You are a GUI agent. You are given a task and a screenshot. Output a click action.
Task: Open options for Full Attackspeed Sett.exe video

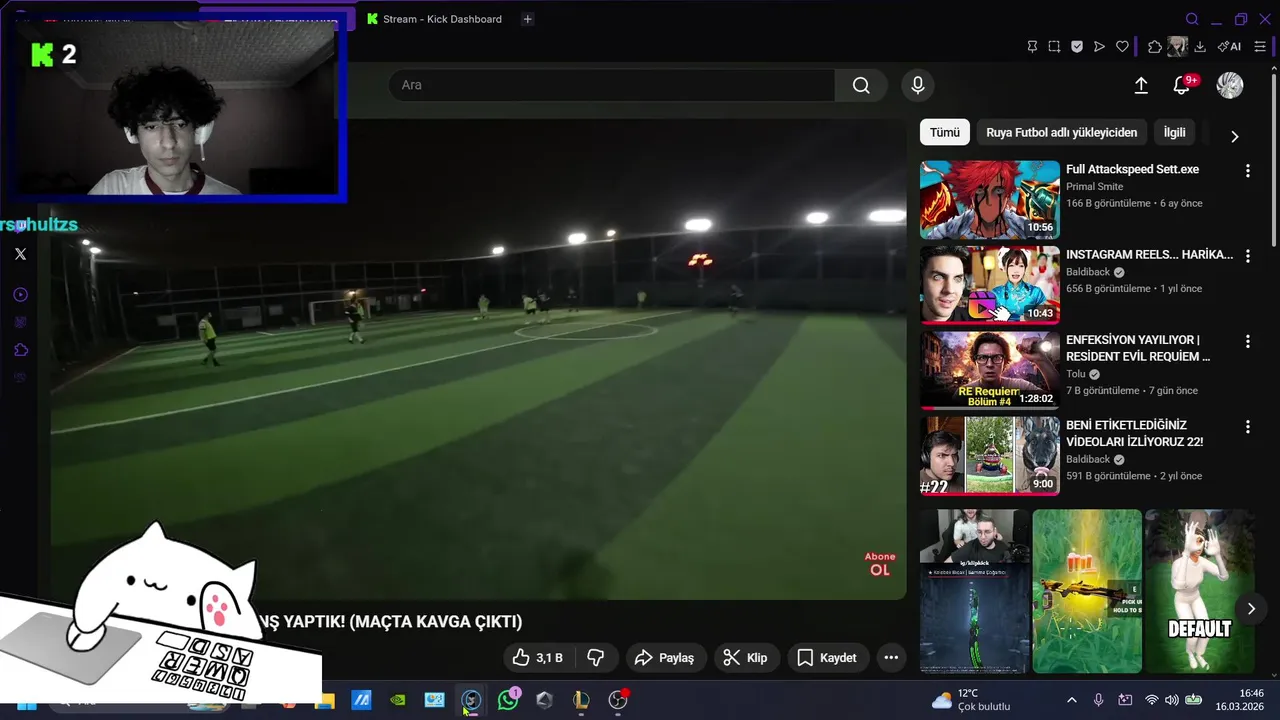[1247, 171]
